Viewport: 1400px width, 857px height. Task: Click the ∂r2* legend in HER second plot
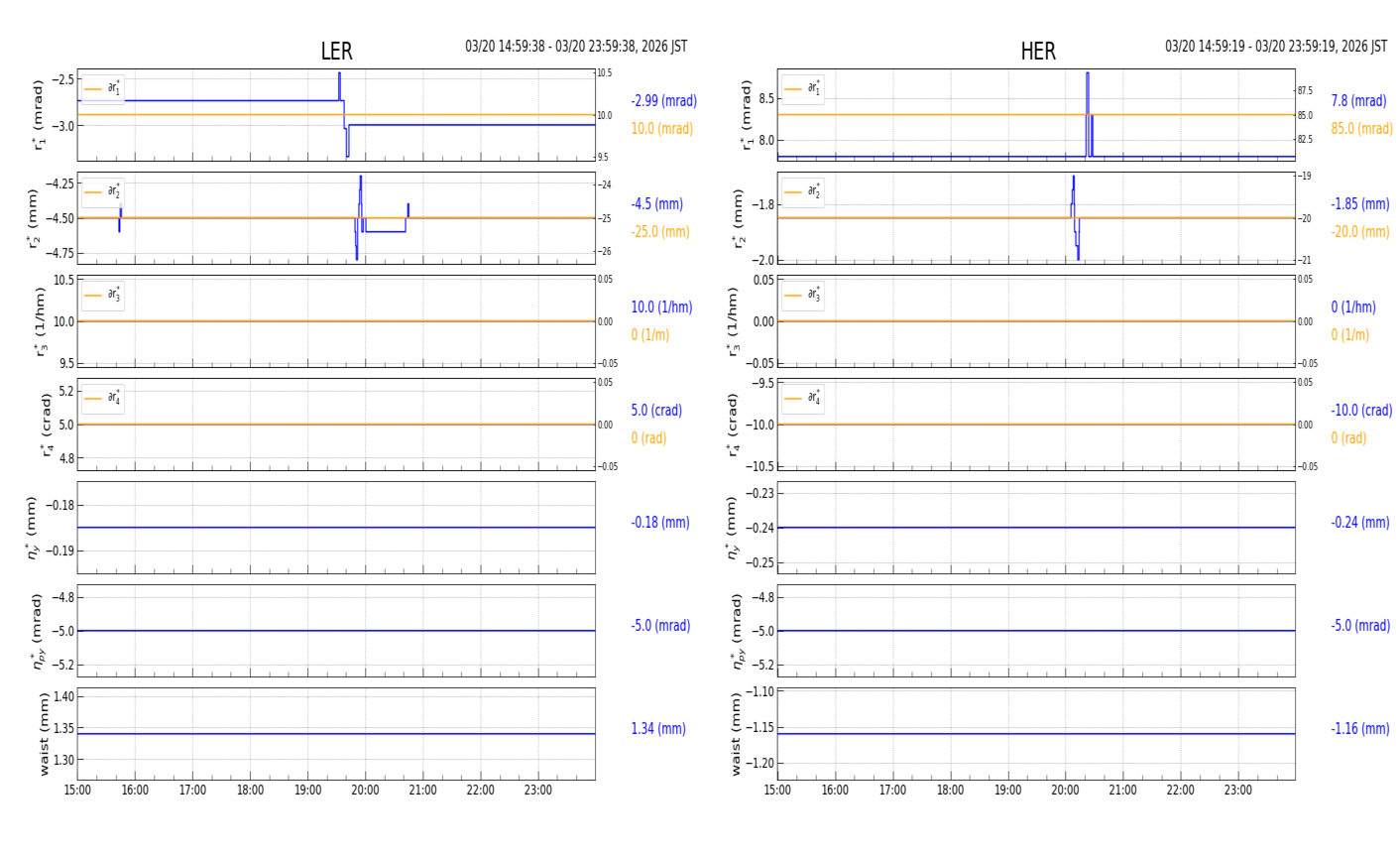[x=802, y=192]
